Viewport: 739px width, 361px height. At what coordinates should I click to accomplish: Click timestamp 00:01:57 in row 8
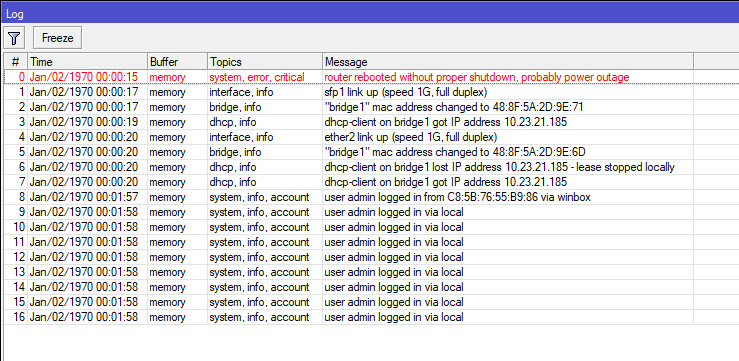click(84, 197)
